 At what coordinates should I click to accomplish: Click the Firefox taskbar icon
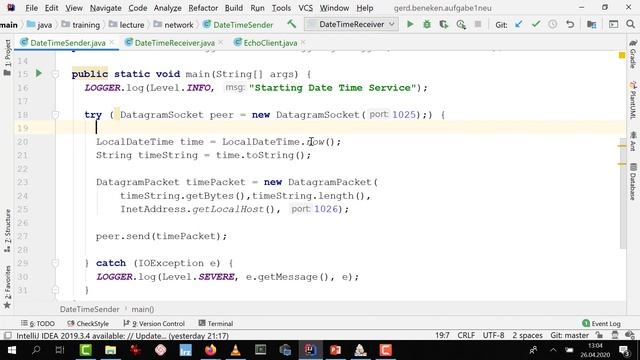[x=211, y=350]
